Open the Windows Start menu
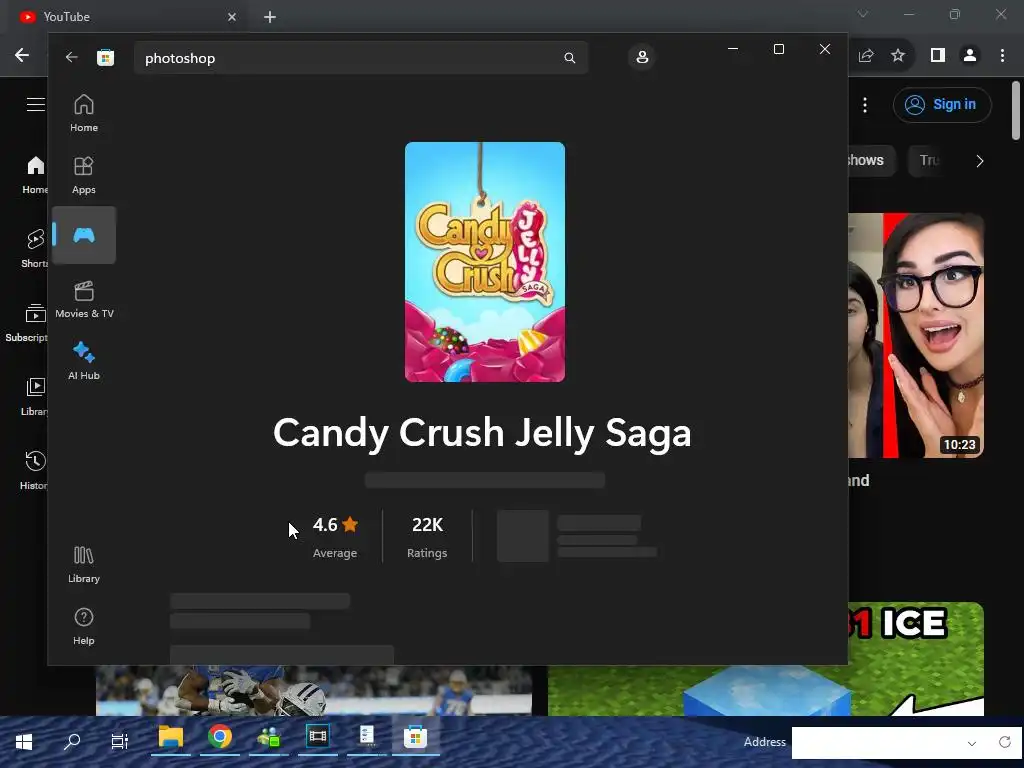Image resolution: width=1024 pixels, height=768 pixels. 24,741
